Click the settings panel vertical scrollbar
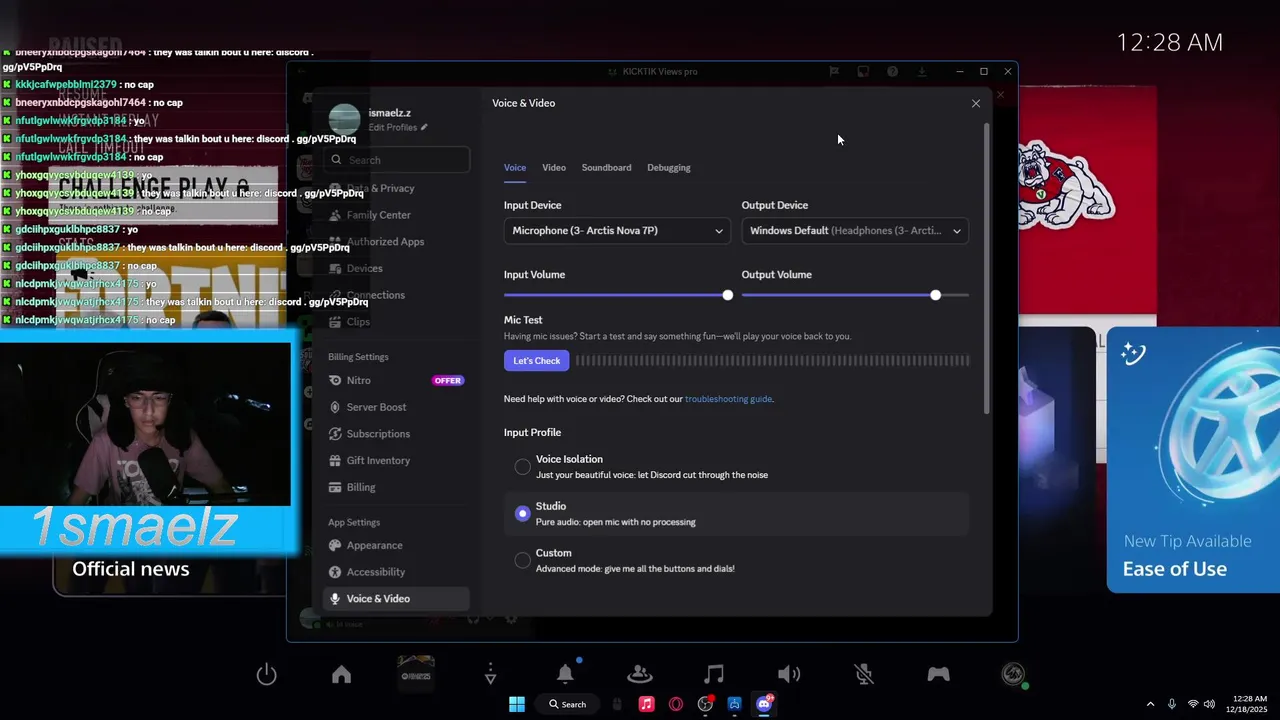 [x=988, y=268]
